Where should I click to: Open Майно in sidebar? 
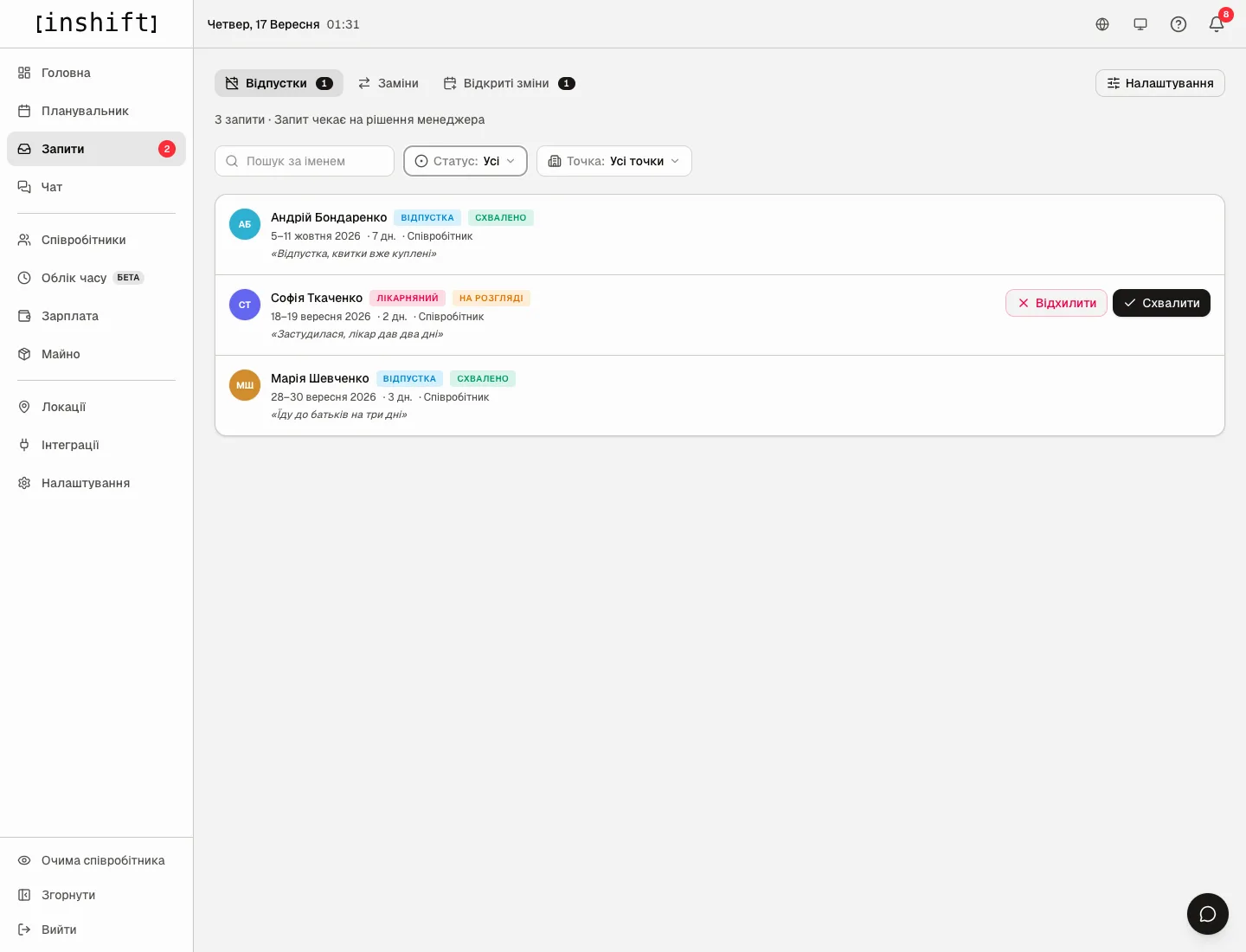96,354
